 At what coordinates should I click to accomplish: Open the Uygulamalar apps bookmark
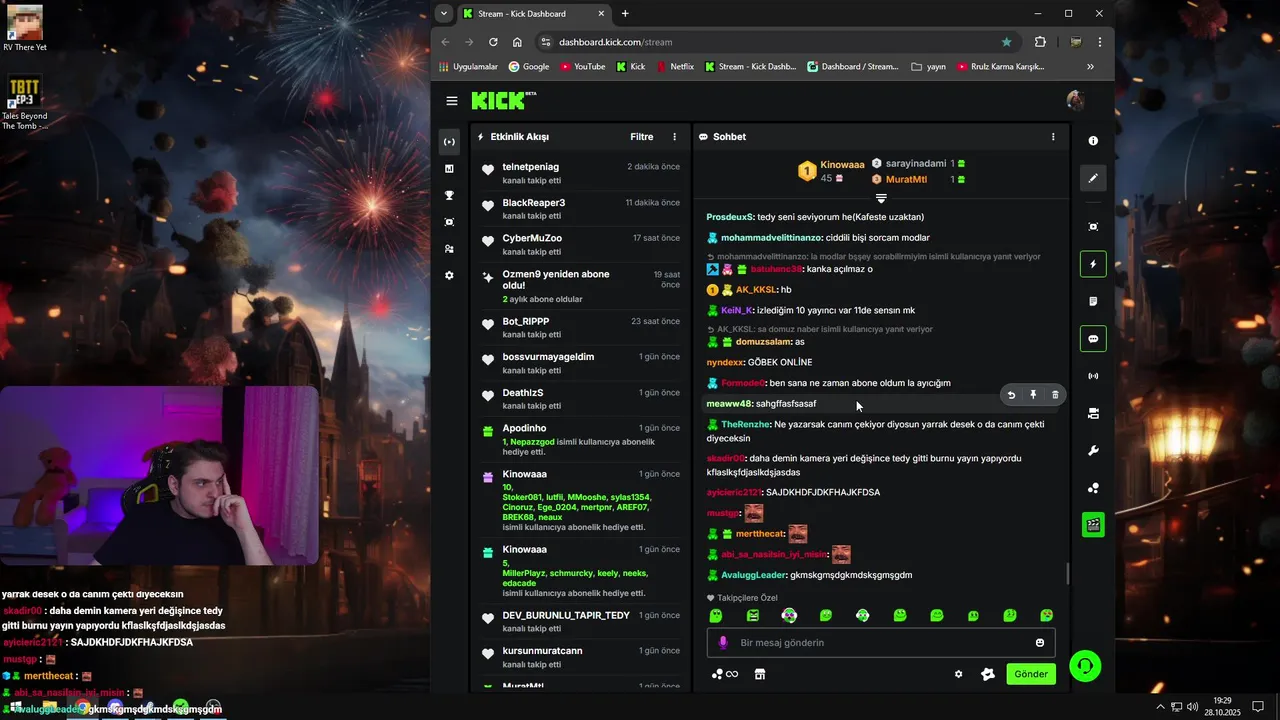pyautogui.click(x=468, y=67)
